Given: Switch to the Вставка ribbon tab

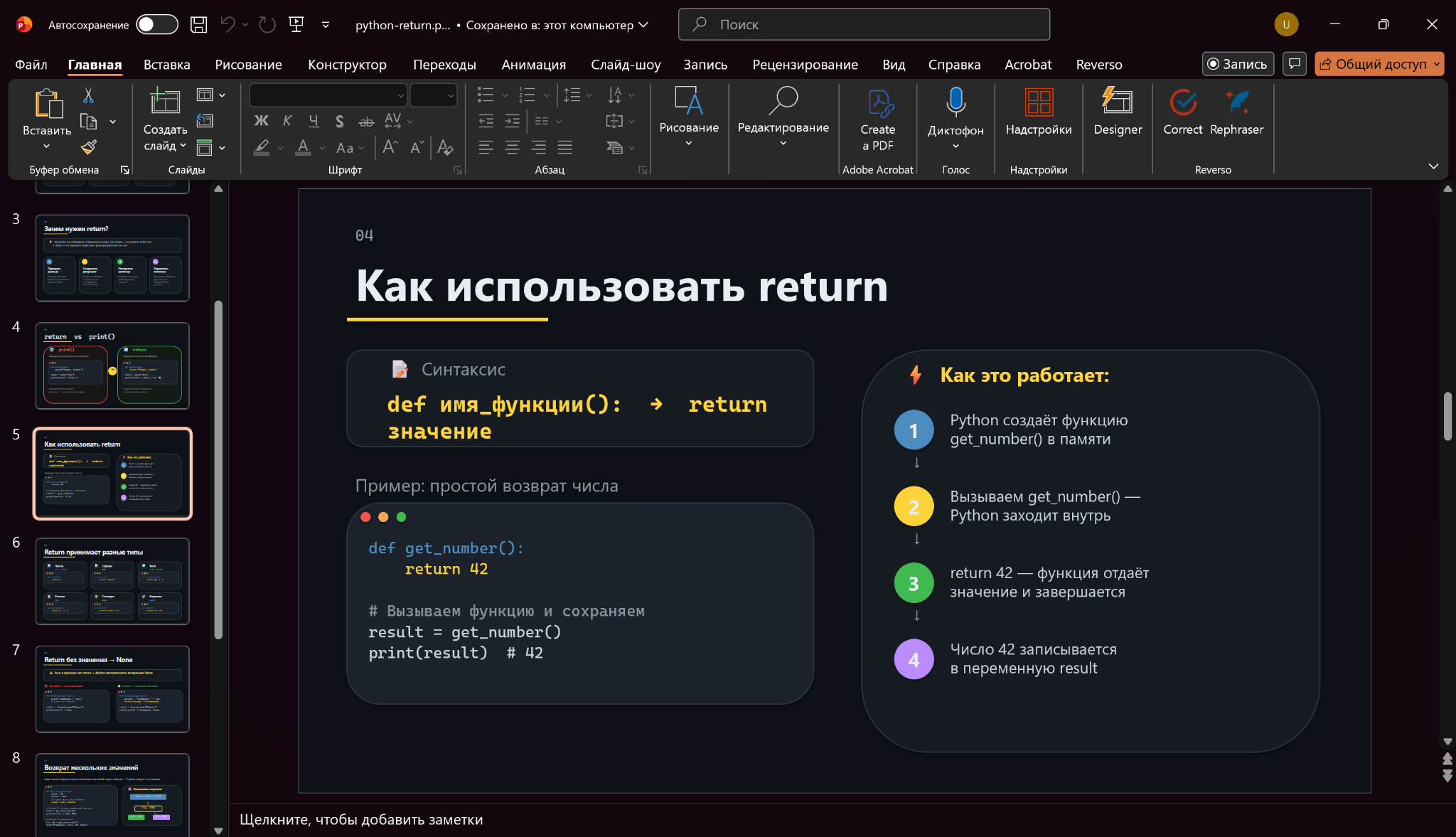Looking at the screenshot, I should tap(166, 64).
